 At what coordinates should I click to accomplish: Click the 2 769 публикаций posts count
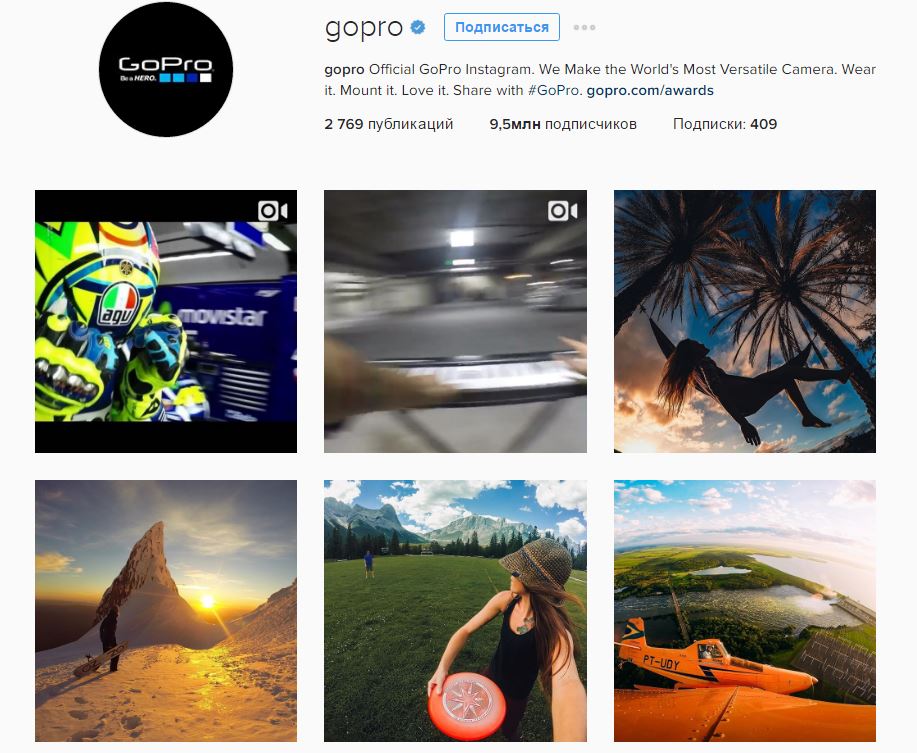click(x=389, y=124)
